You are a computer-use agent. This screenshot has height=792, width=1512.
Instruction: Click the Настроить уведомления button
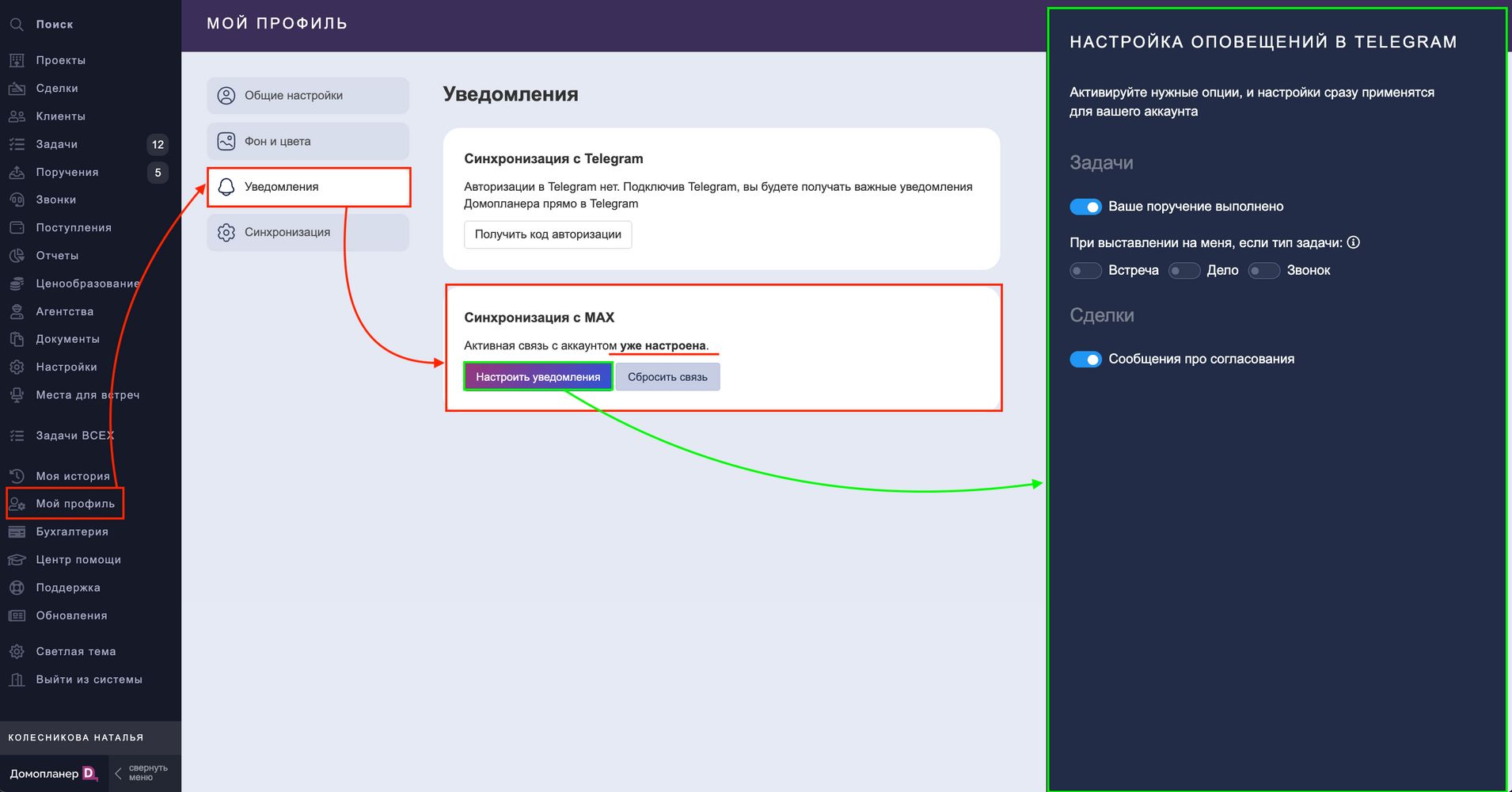[538, 377]
